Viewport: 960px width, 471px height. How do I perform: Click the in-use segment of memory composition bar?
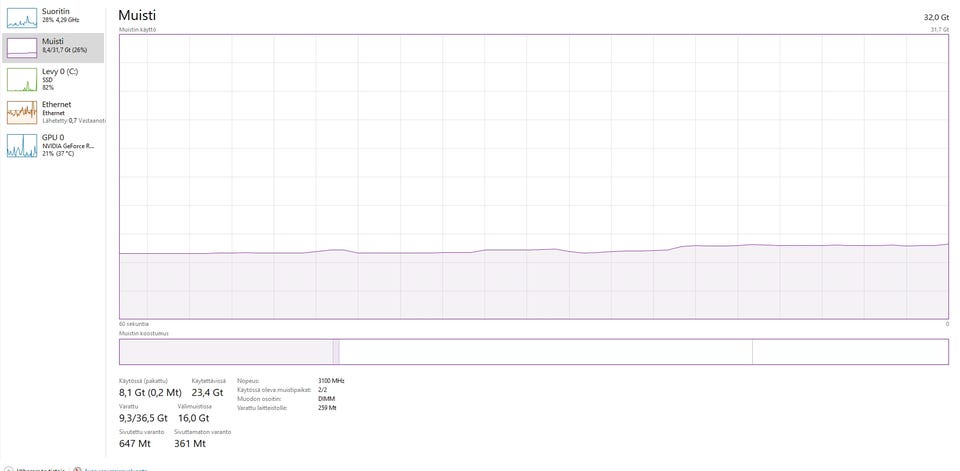(x=226, y=352)
